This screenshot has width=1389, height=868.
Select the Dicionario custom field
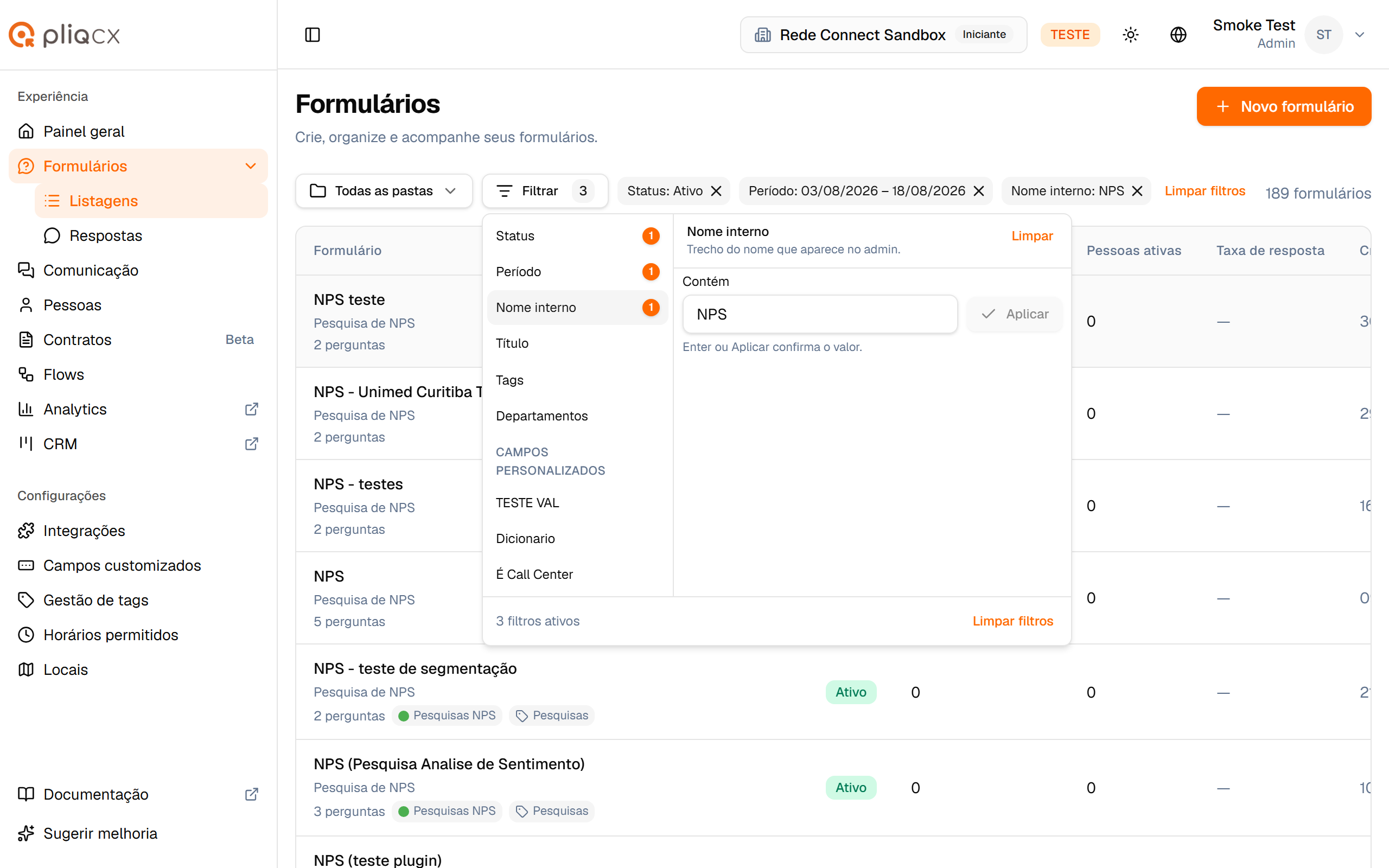[x=577, y=539]
